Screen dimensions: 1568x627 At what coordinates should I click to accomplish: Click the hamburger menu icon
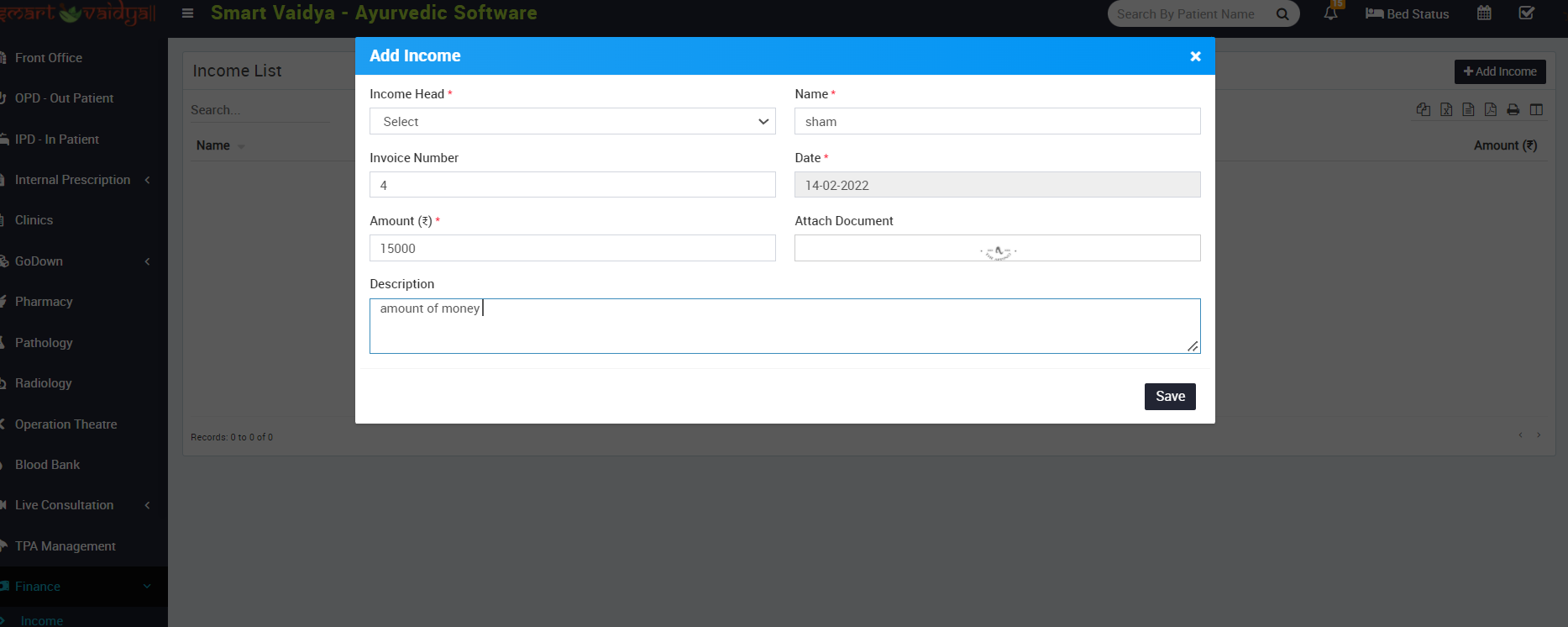[x=187, y=13]
